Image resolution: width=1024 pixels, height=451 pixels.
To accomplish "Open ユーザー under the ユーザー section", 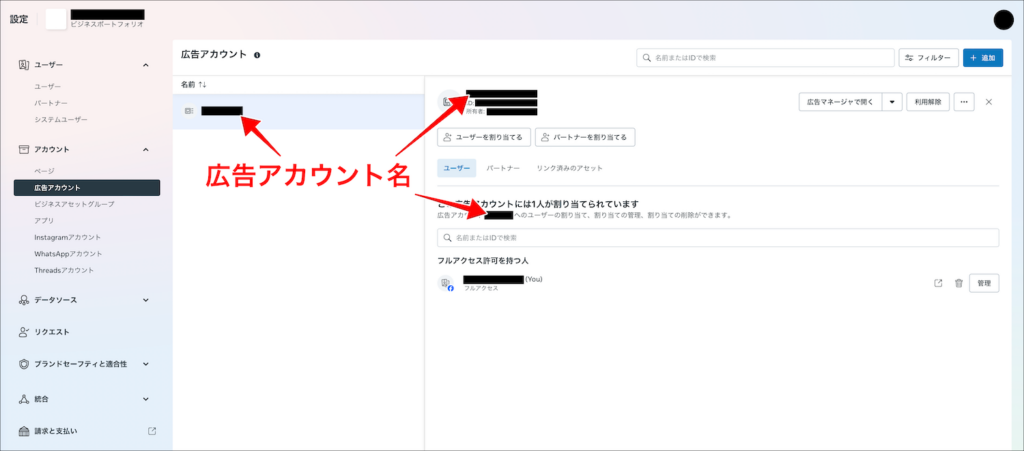I will point(48,87).
